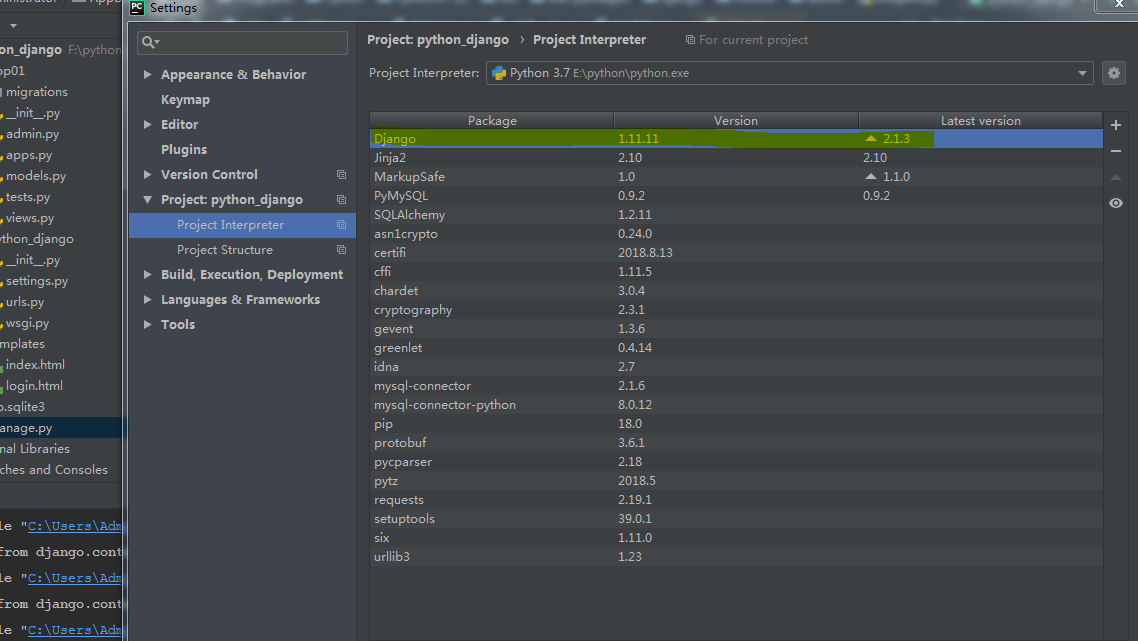Screen dimensions: 1138x641
Task: Open Keymap settings page
Action: [185, 99]
